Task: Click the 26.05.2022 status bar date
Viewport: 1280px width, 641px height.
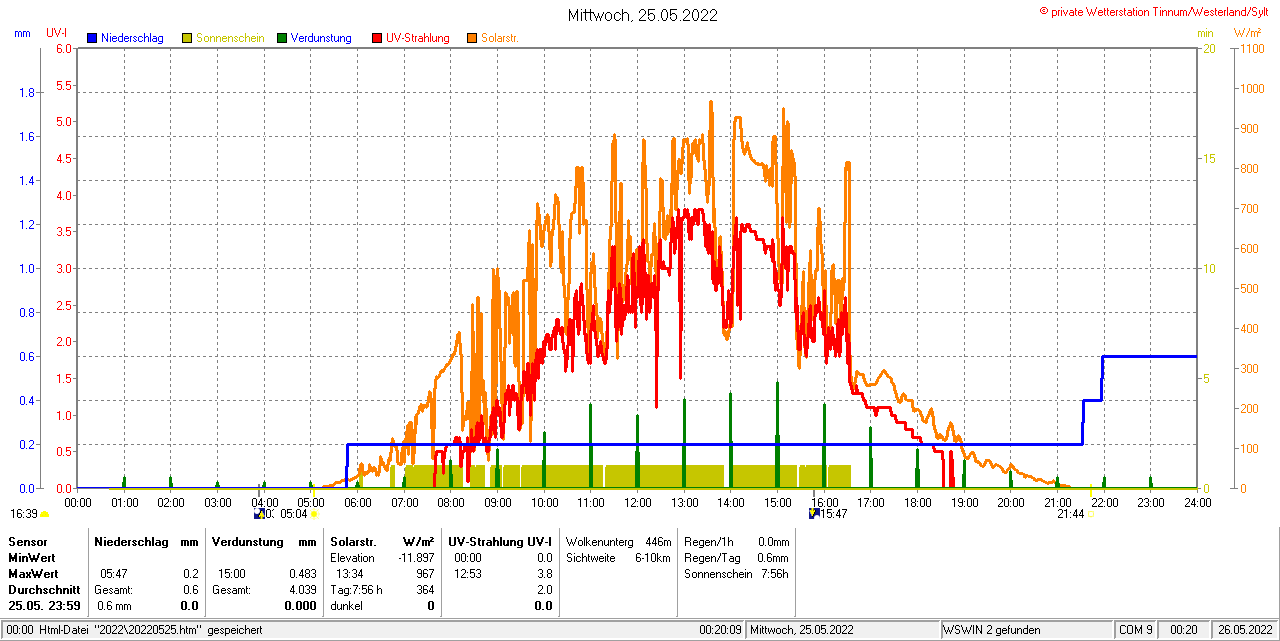Action: pyautogui.click(x=1244, y=630)
